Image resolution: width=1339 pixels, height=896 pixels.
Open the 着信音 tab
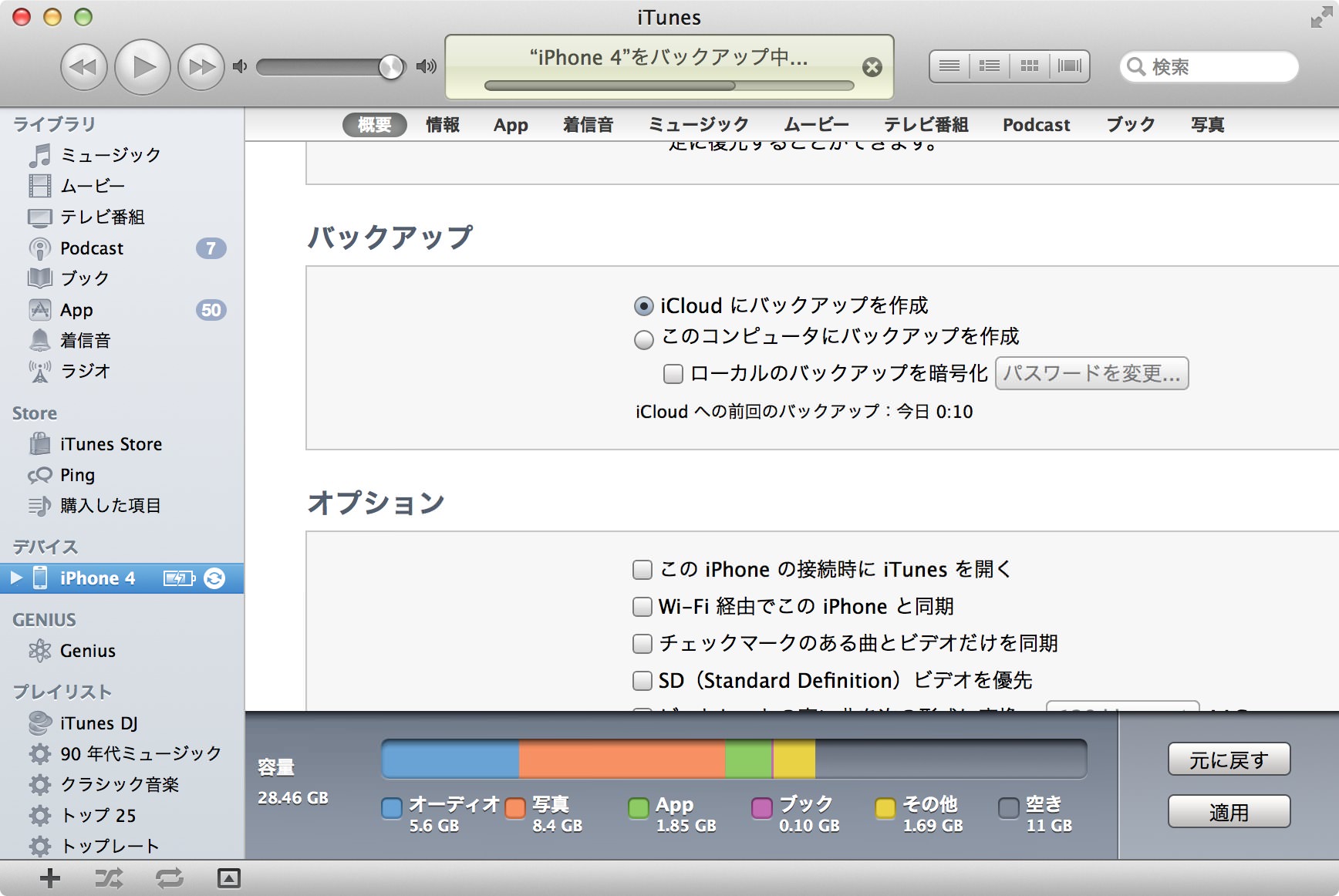[x=588, y=125]
